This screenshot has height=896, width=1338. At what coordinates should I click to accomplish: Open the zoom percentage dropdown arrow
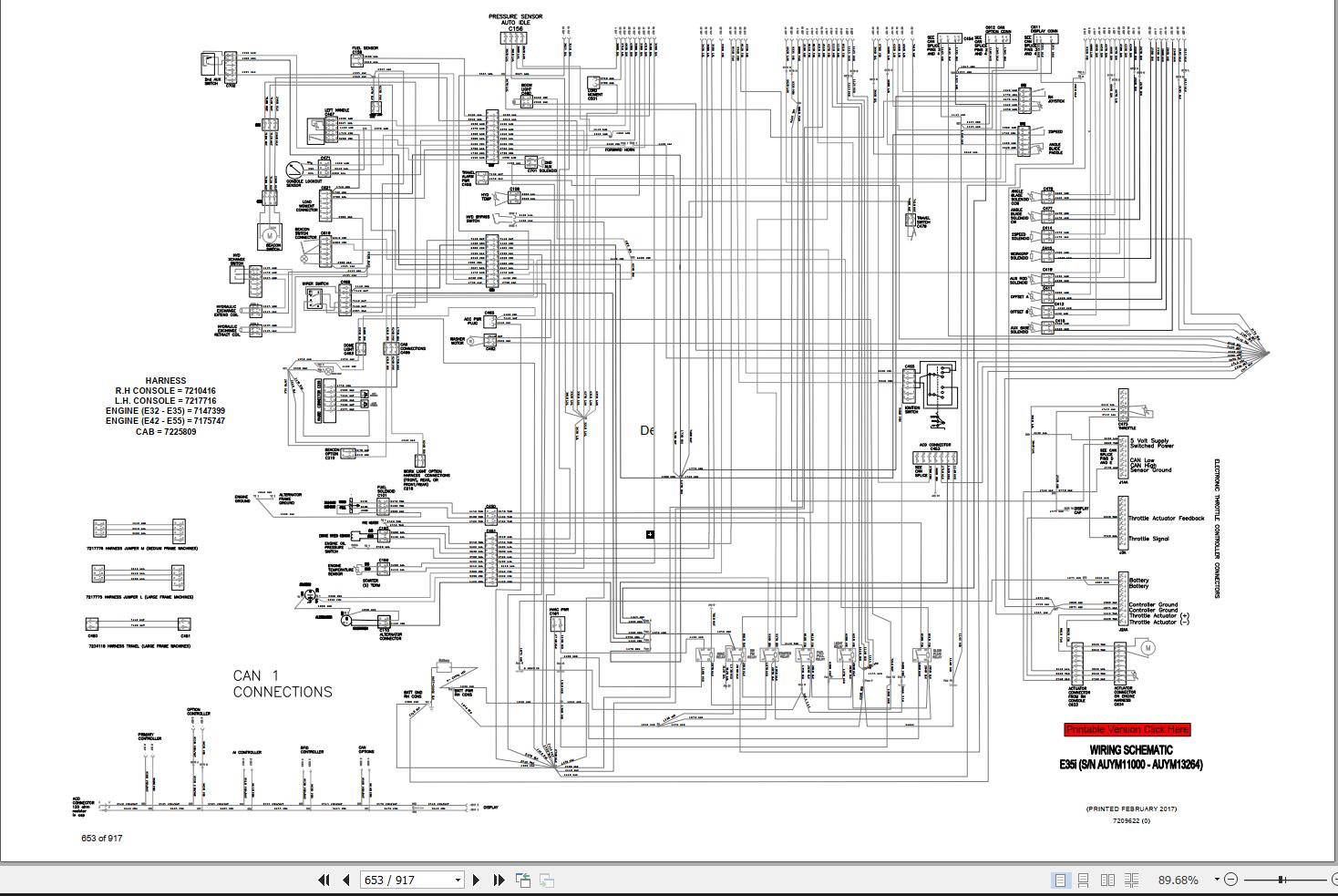point(1217,881)
